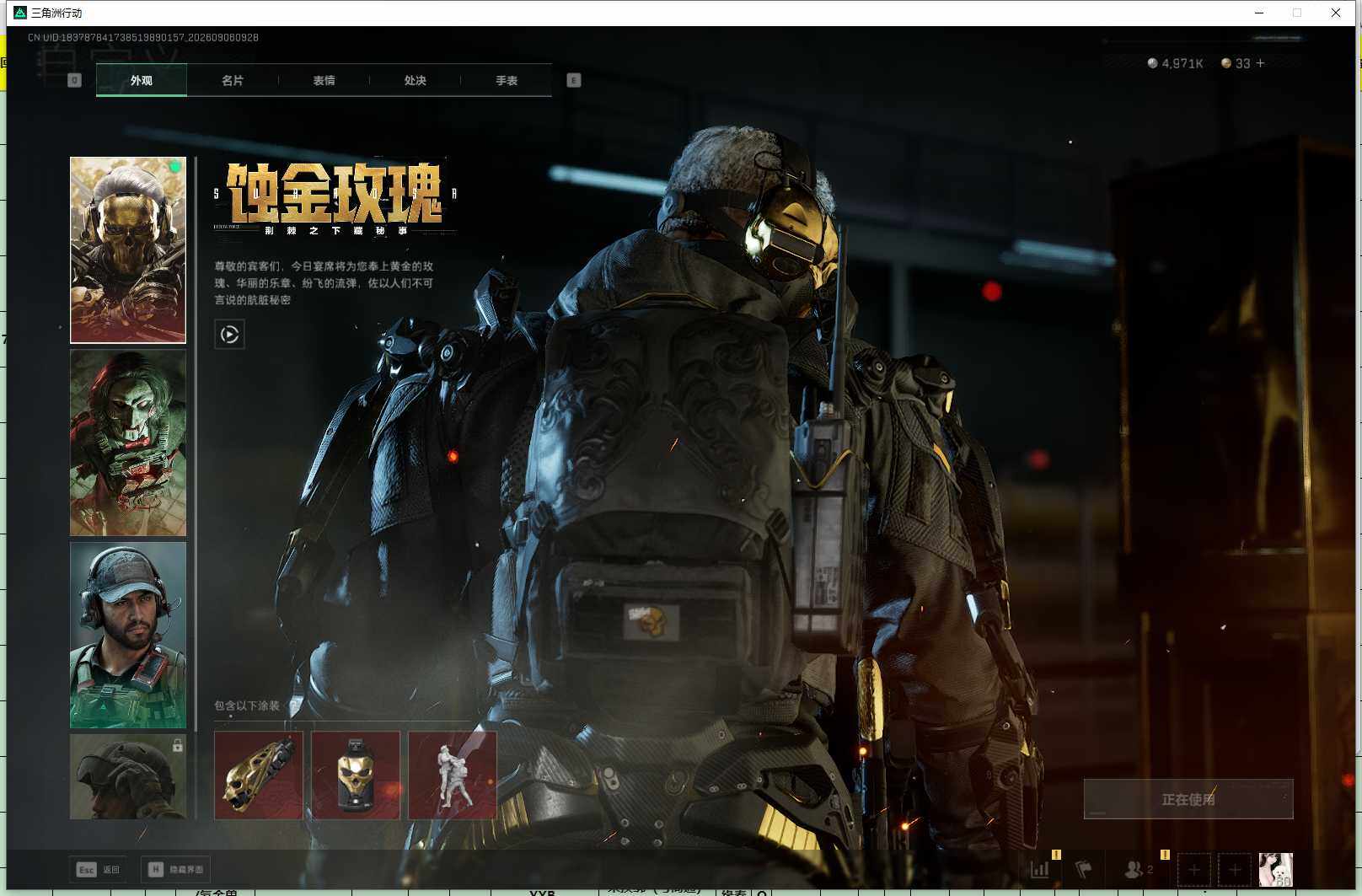
Task: Click the 正在使用 button
Action: click(1188, 799)
